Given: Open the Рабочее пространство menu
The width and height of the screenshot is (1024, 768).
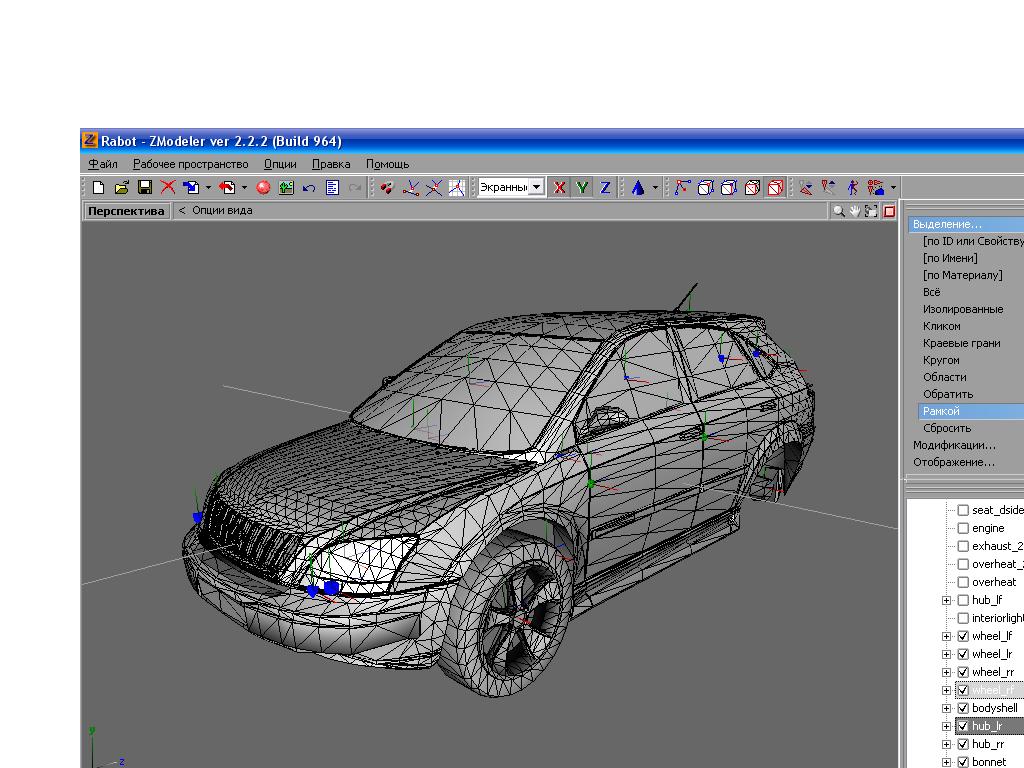Looking at the screenshot, I should 191,164.
